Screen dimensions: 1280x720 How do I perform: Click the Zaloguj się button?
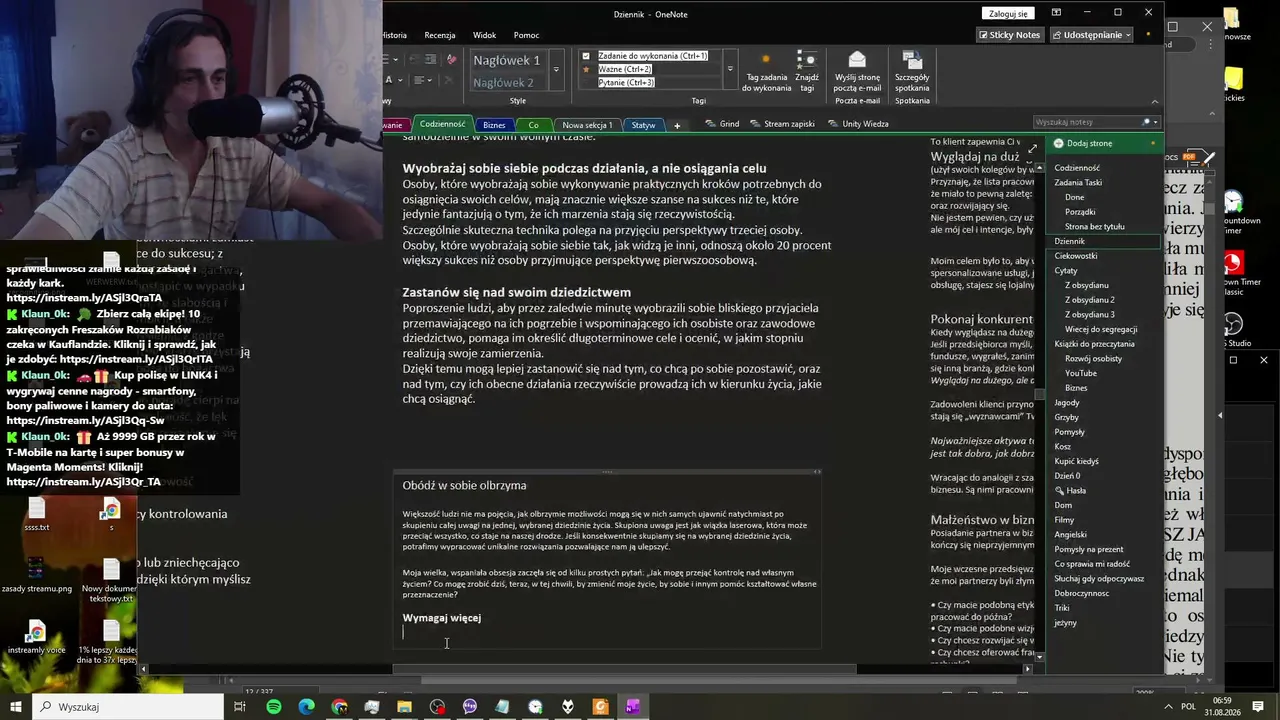click(x=1008, y=14)
